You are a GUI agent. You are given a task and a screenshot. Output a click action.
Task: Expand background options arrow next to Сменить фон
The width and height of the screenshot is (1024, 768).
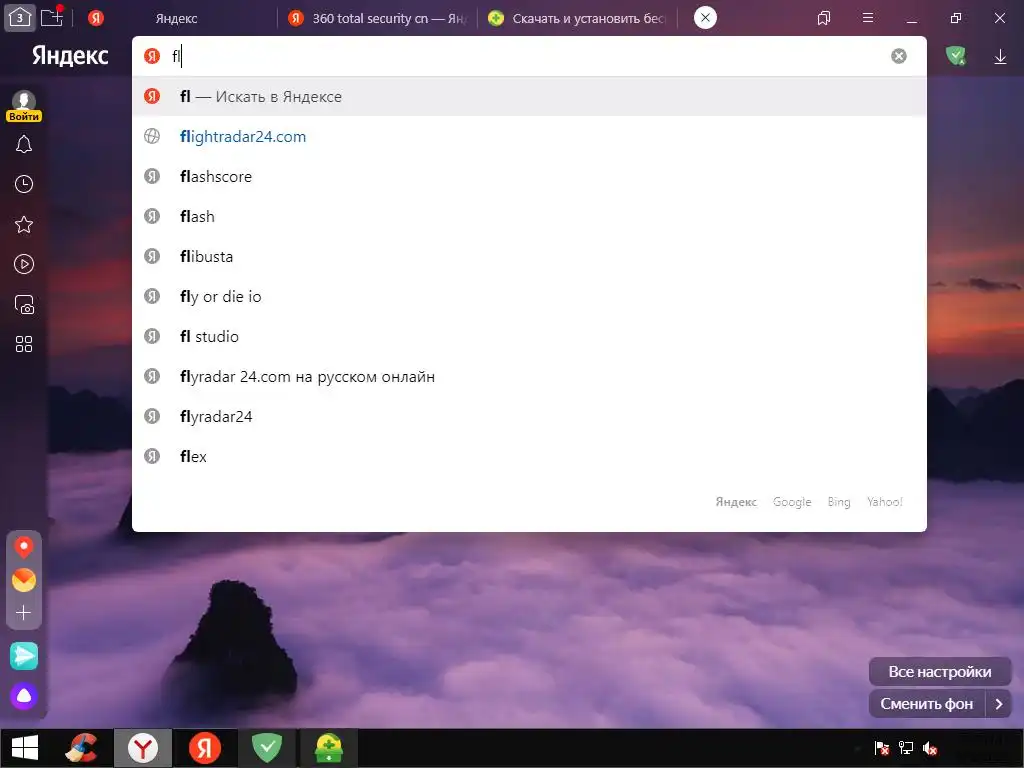[999, 704]
